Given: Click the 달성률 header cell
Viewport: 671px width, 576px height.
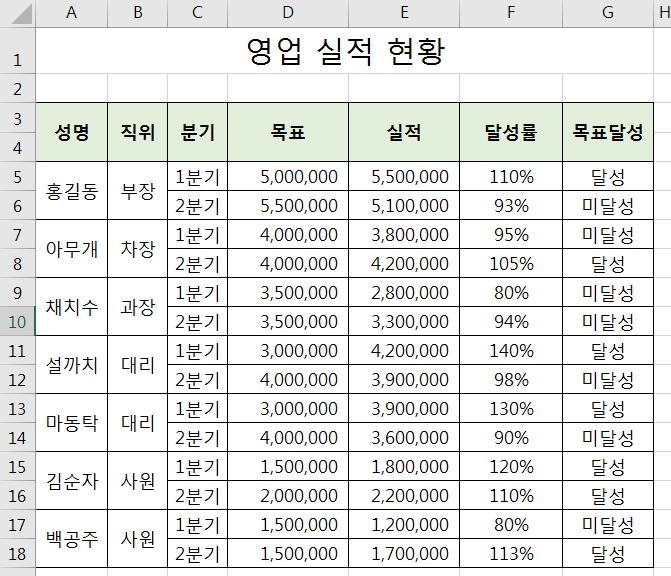Looking at the screenshot, I should pos(511,132).
